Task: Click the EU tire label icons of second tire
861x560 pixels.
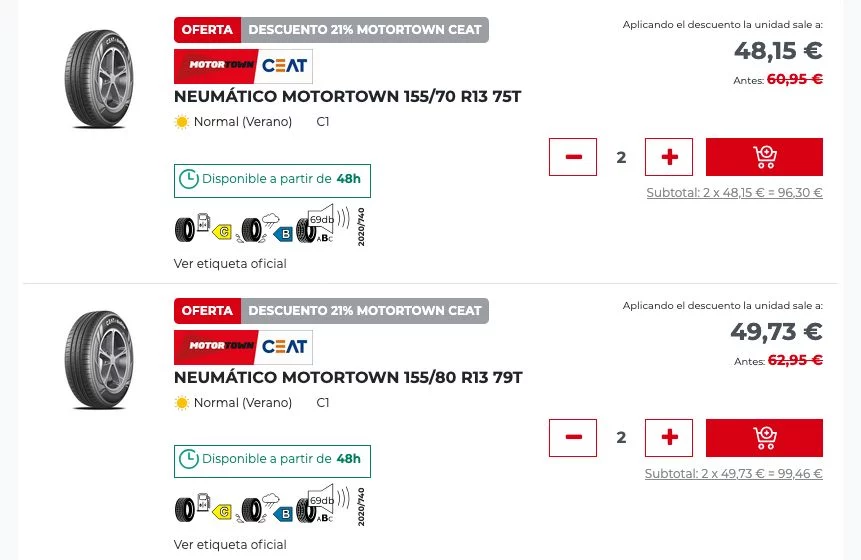Action: coord(270,508)
